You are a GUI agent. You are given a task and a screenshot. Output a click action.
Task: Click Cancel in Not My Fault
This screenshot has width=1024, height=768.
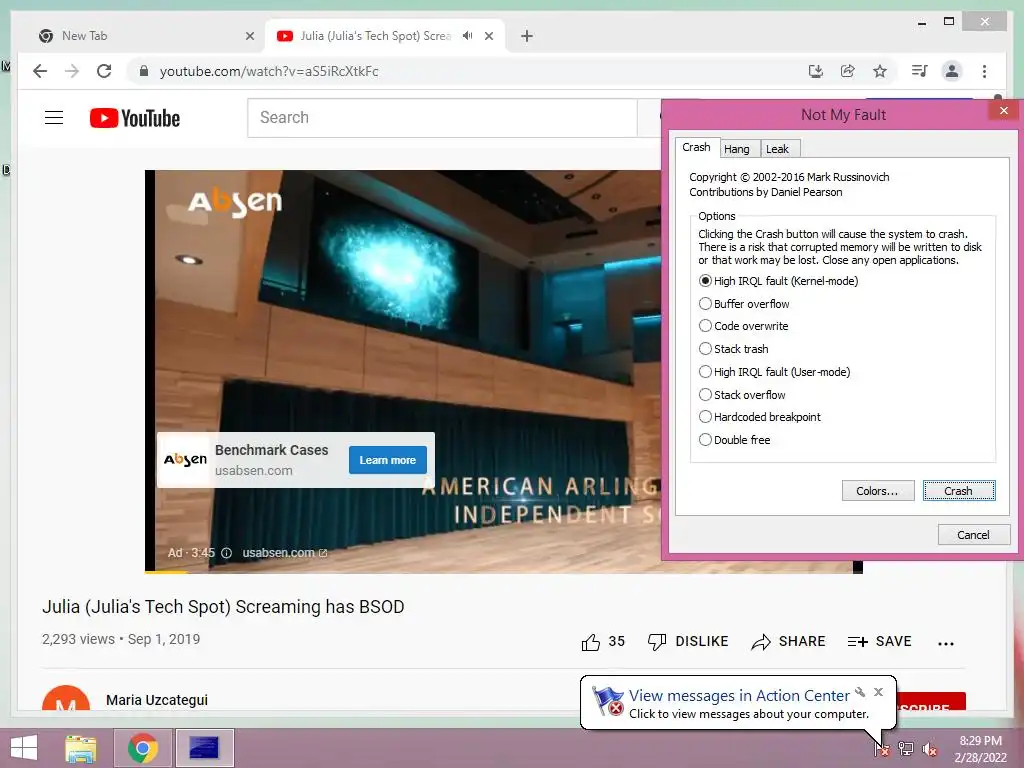(974, 534)
